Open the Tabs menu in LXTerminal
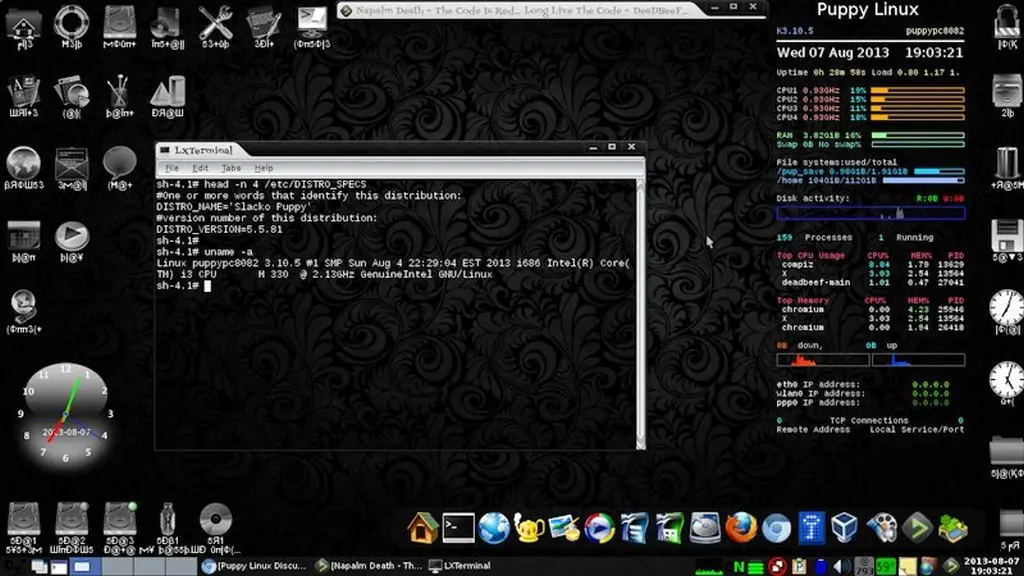Screen dimensions: 1024x576 [x=231, y=168]
